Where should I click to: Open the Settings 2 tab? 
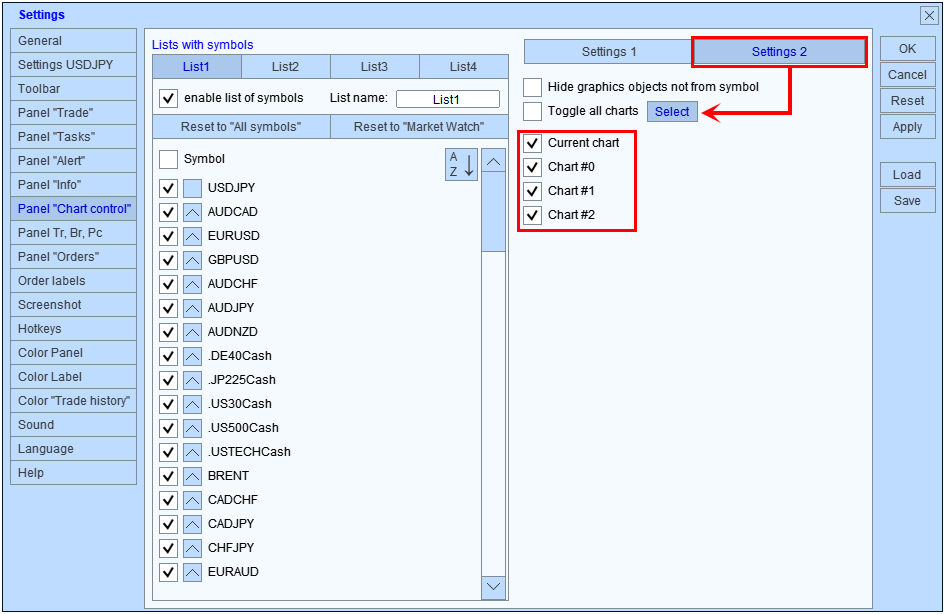point(779,52)
